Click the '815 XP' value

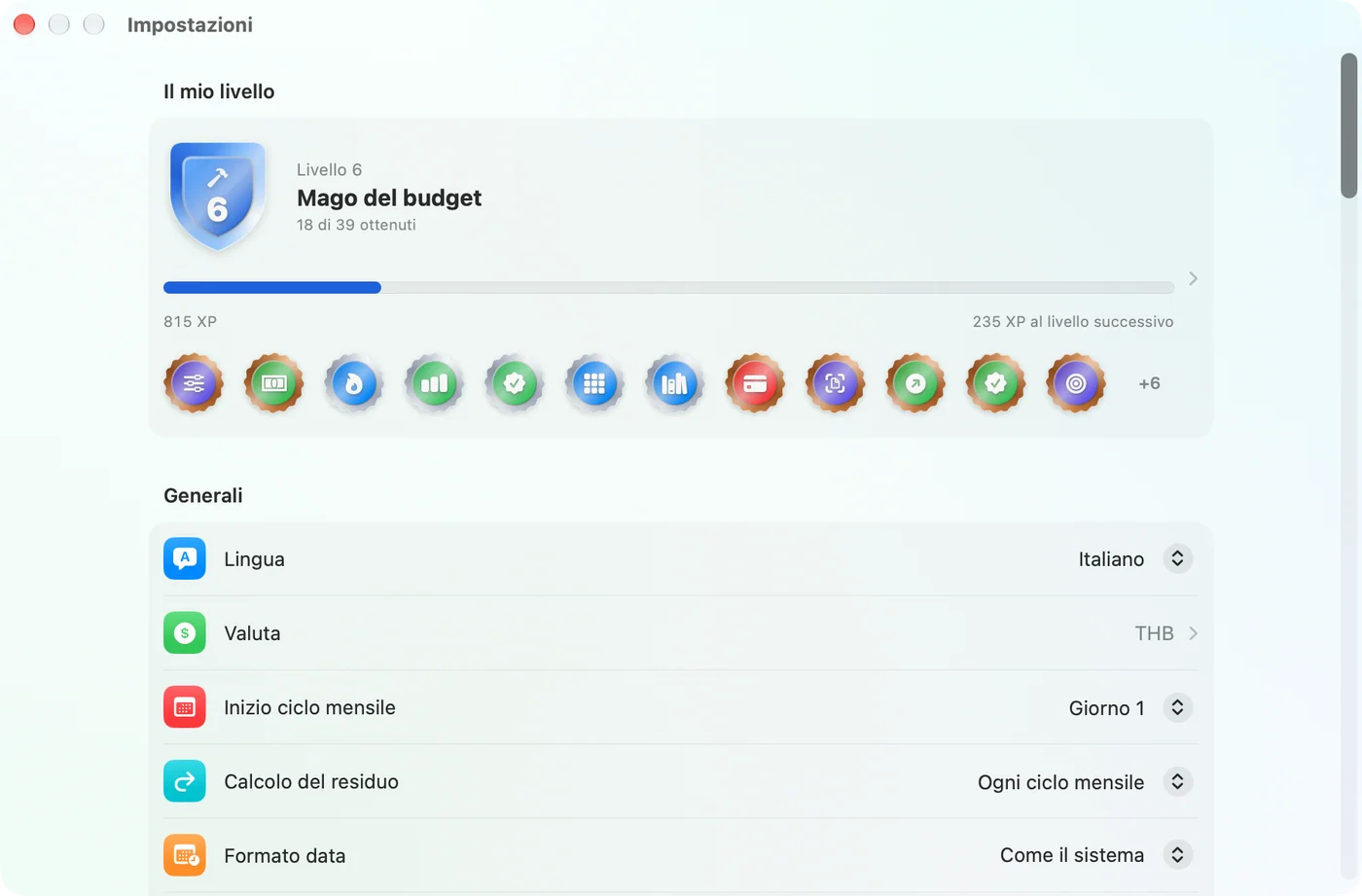[190, 322]
